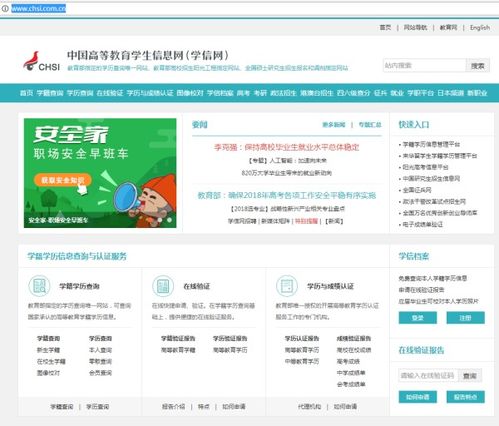Select the www.chsi.com.cn address bar URL

[39, 8]
